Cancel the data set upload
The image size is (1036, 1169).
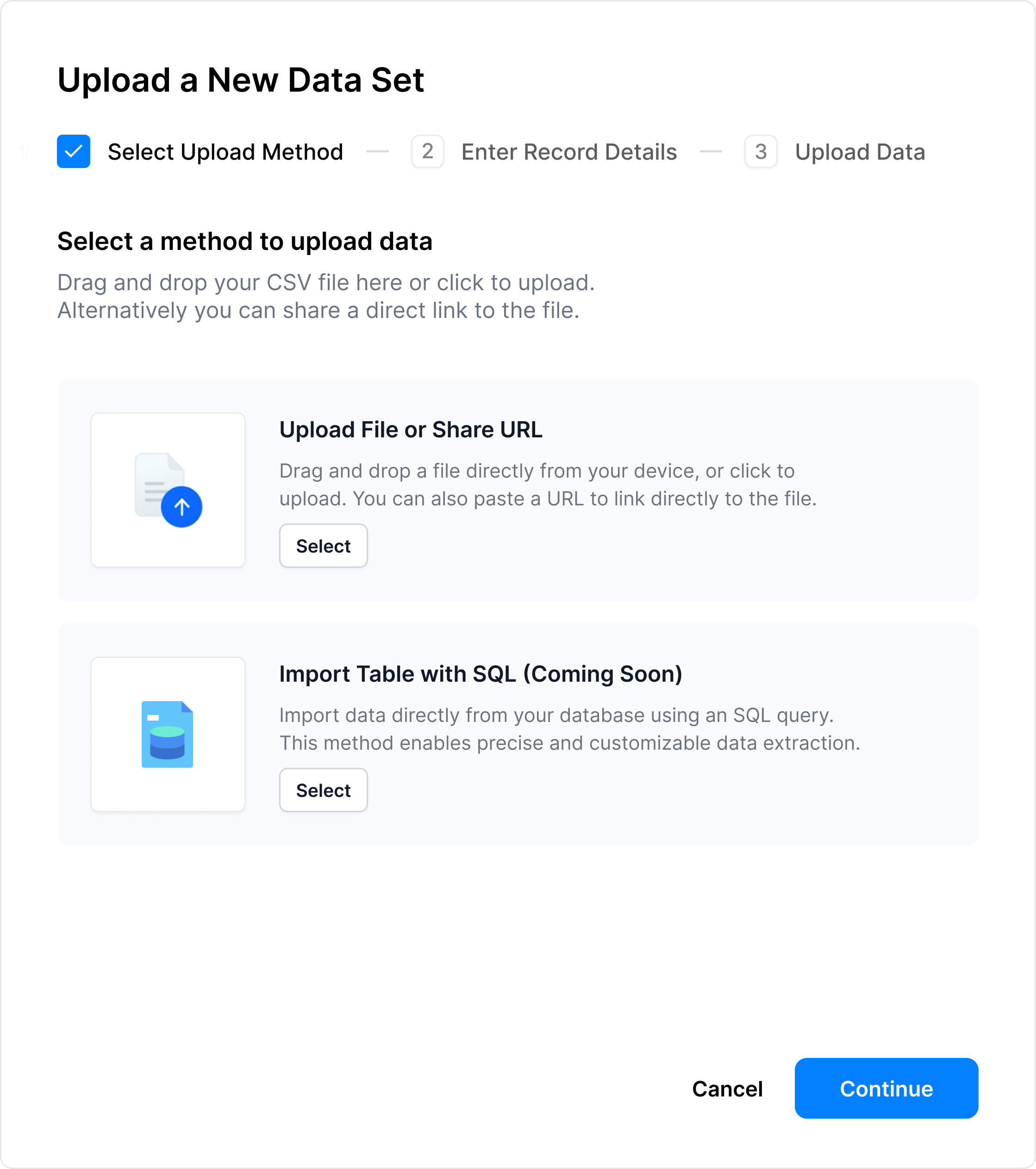[x=727, y=1089]
